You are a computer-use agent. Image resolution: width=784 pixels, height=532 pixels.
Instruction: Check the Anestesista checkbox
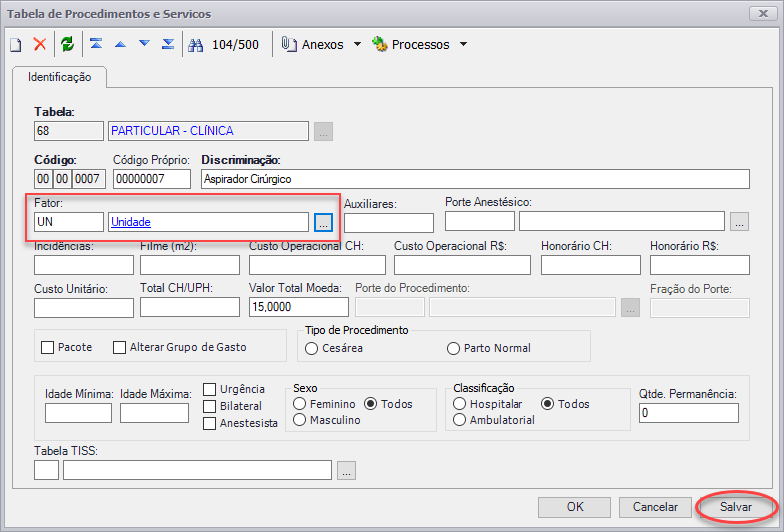pyautogui.click(x=210, y=423)
